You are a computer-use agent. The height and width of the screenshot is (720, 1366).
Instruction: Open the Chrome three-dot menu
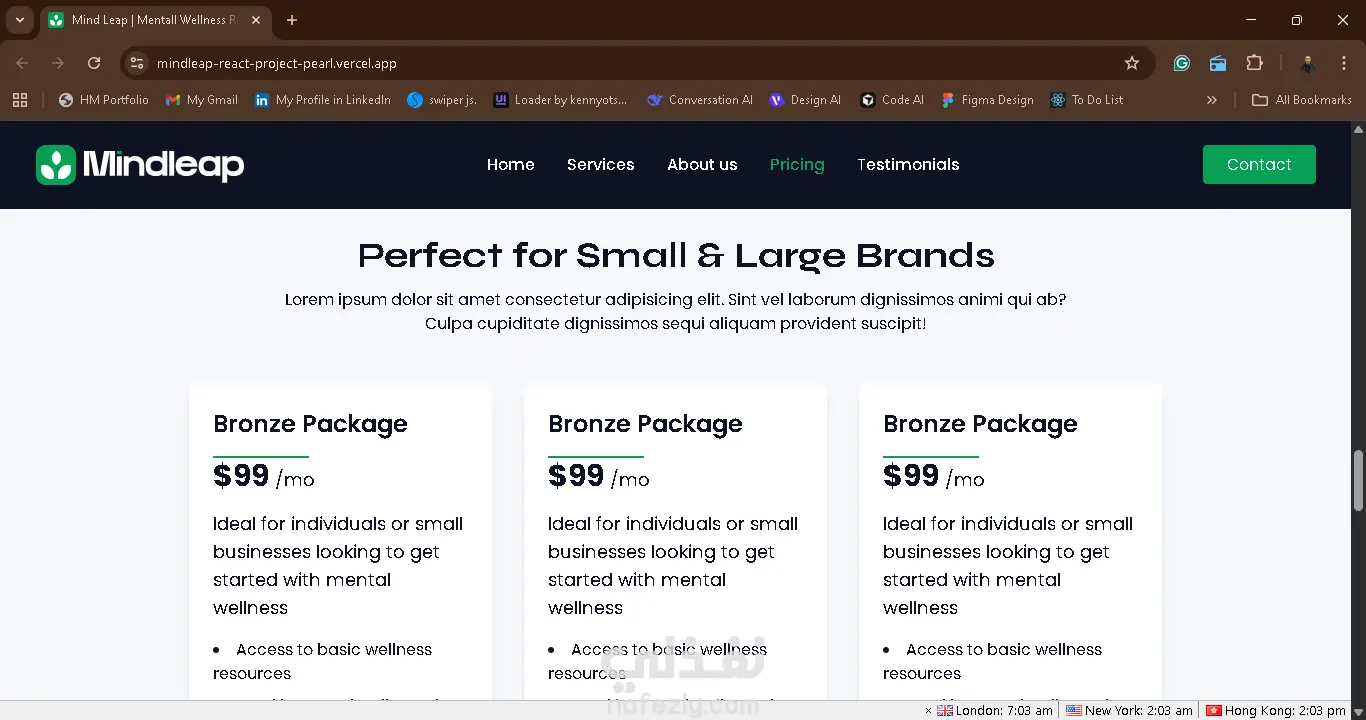click(1344, 63)
